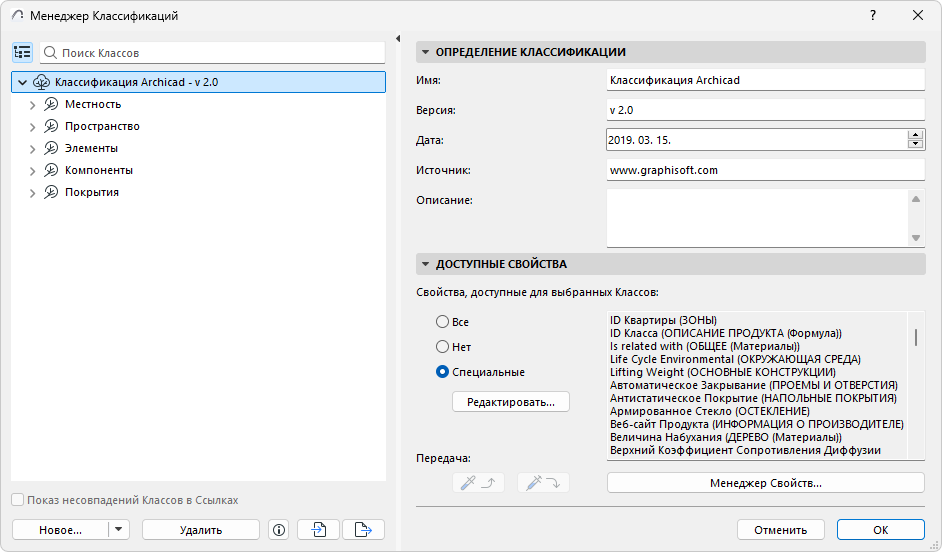Screen dimensions: 942x552
Task: Open the help question mark in title bar
Action: click(873, 16)
